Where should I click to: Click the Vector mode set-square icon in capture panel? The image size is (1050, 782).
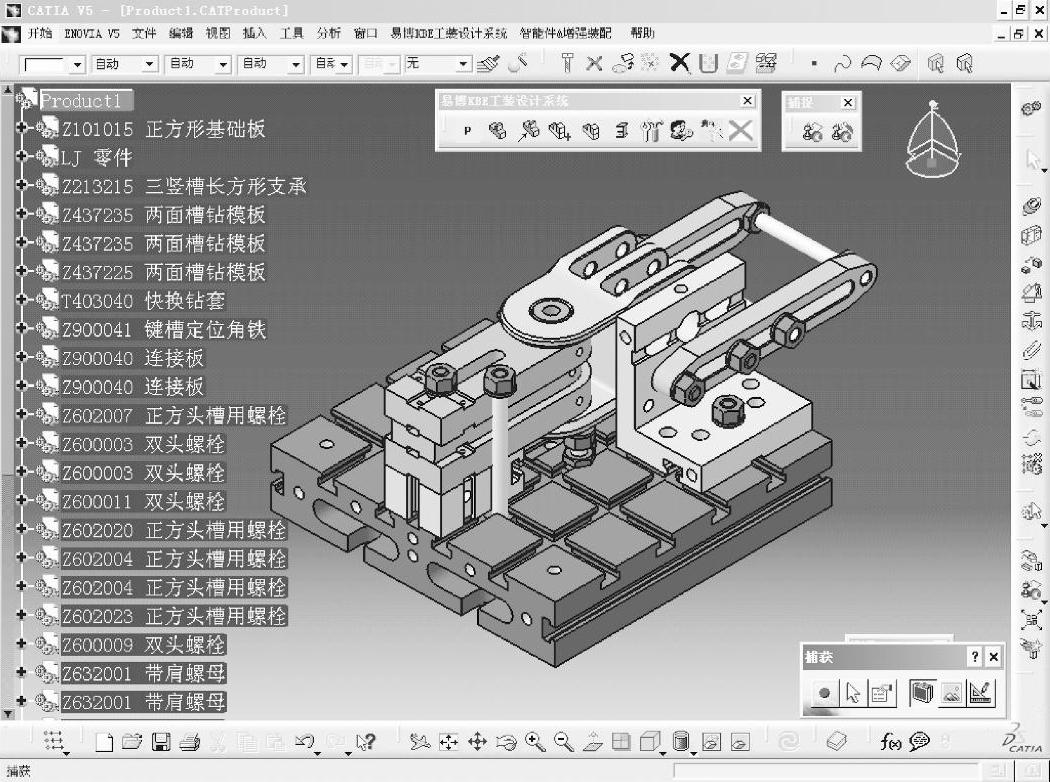pyautogui.click(x=980, y=693)
